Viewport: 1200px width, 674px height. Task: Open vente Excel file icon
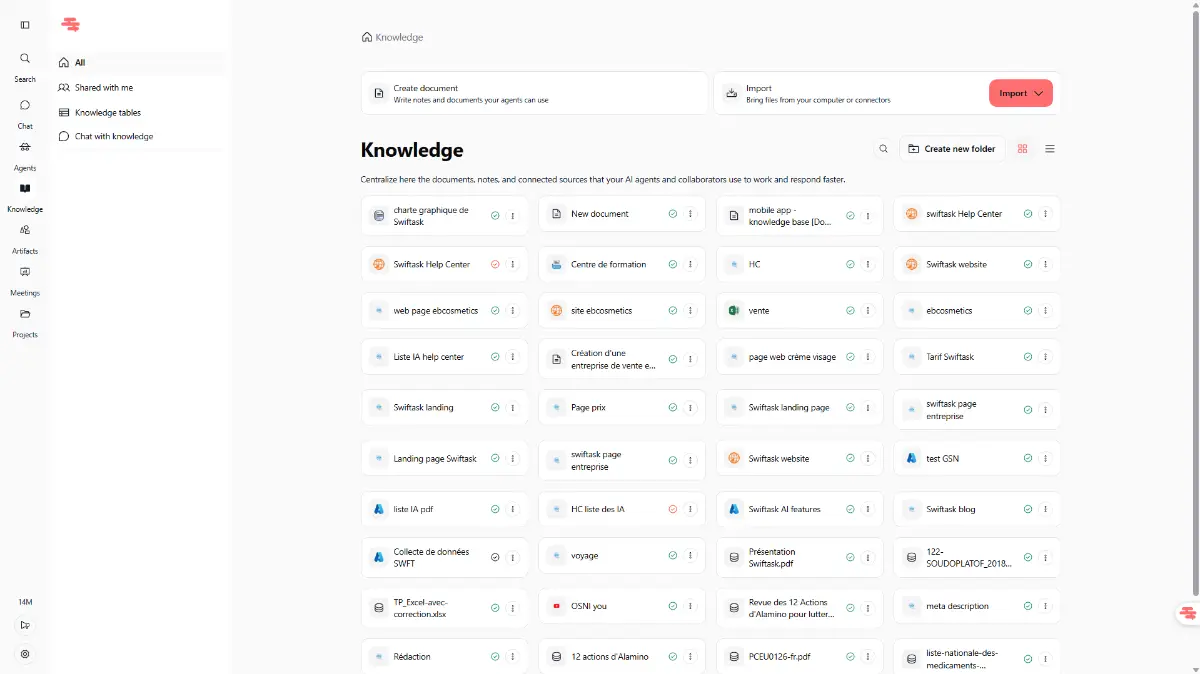[x=734, y=311]
